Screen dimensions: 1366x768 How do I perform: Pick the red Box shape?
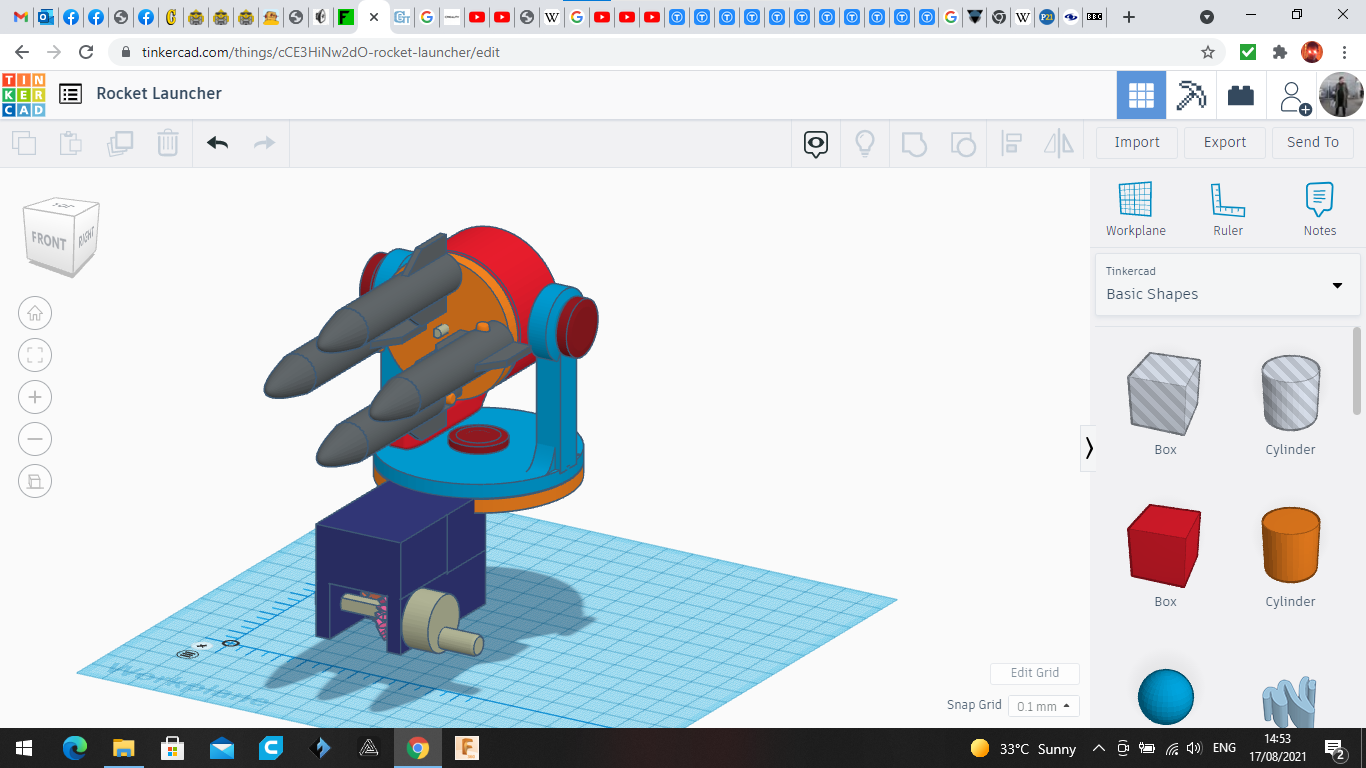(1165, 546)
